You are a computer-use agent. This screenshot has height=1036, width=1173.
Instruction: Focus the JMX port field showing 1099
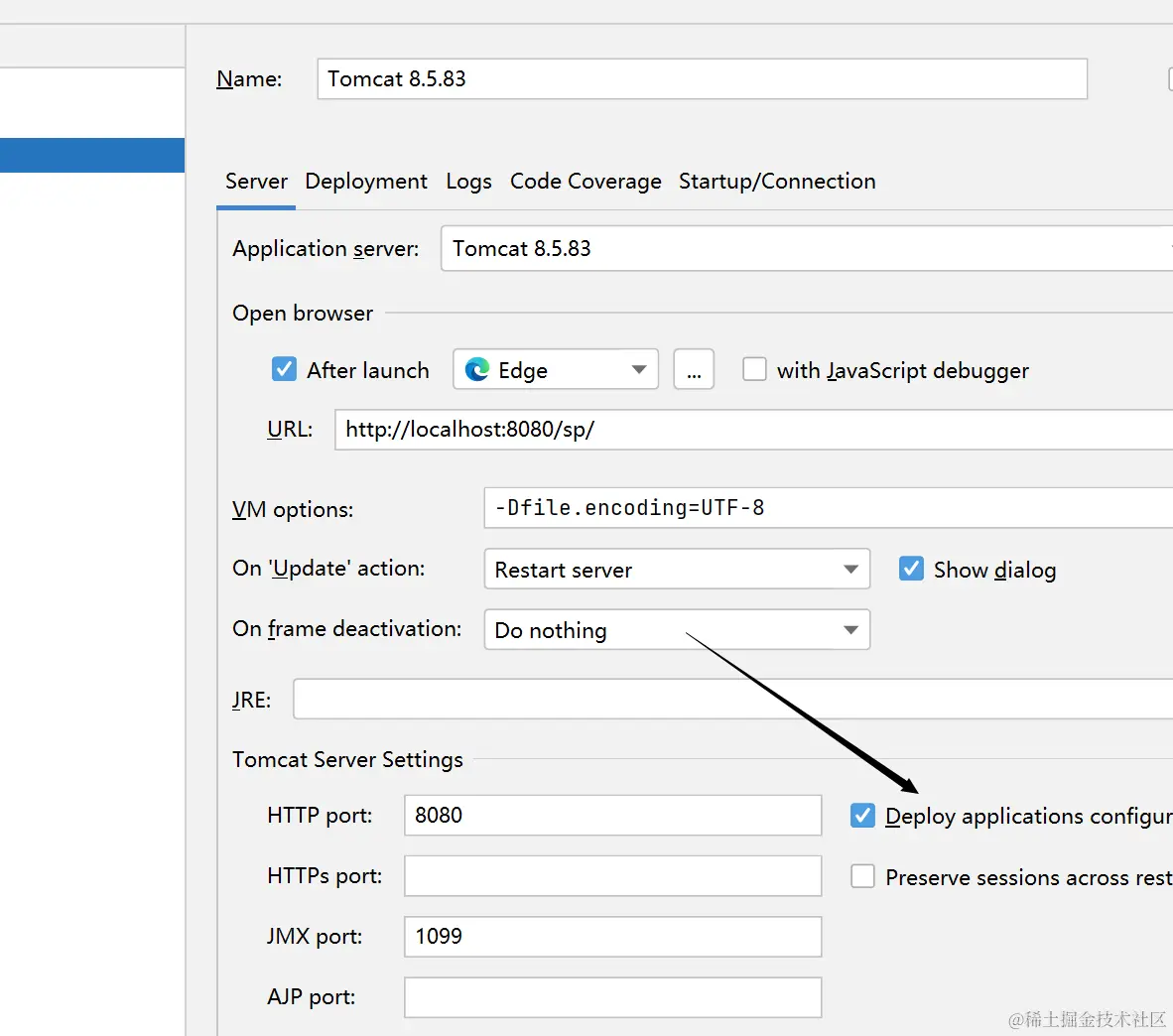point(612,937)
